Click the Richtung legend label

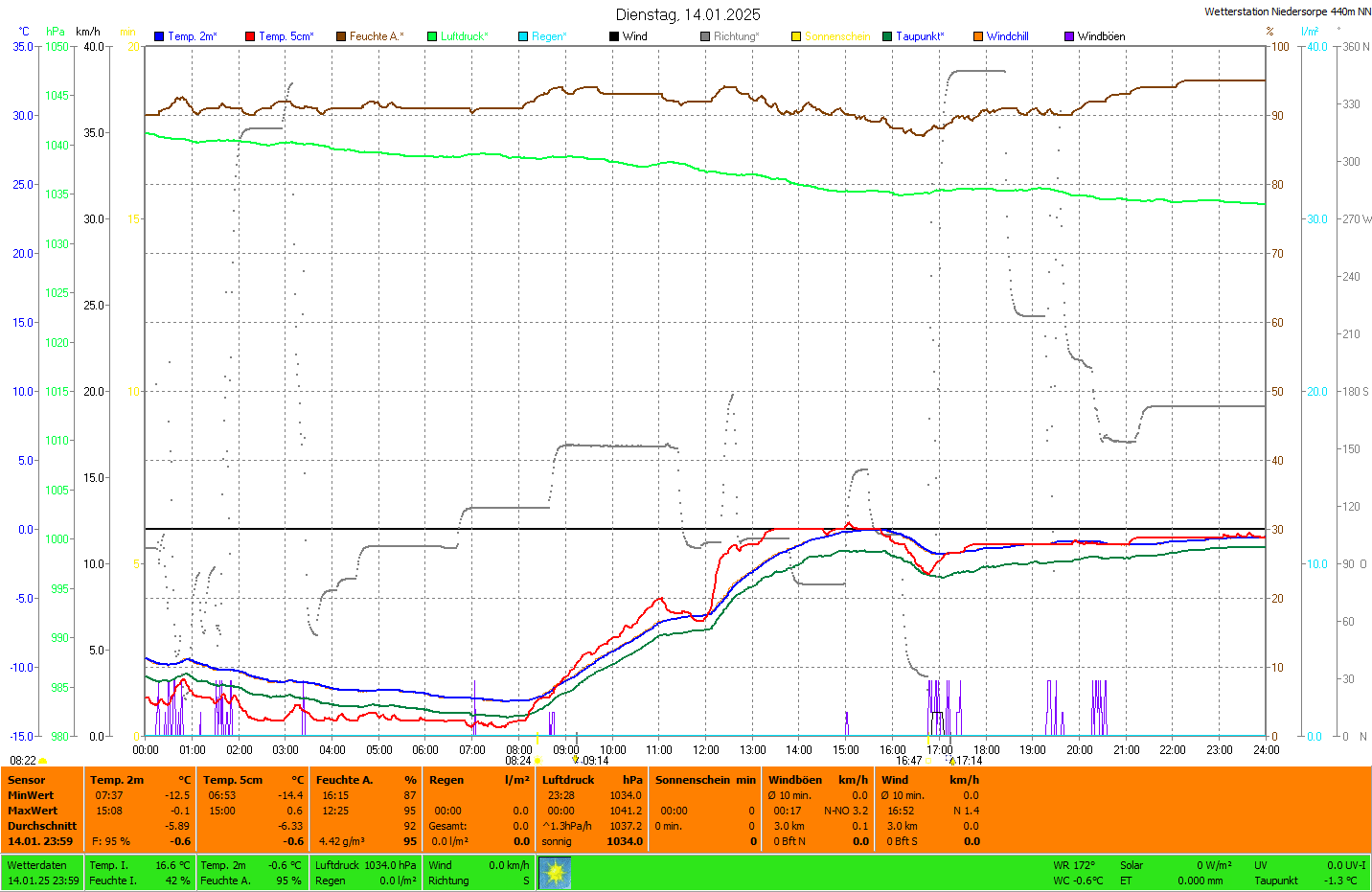click(x=736, y=36)
